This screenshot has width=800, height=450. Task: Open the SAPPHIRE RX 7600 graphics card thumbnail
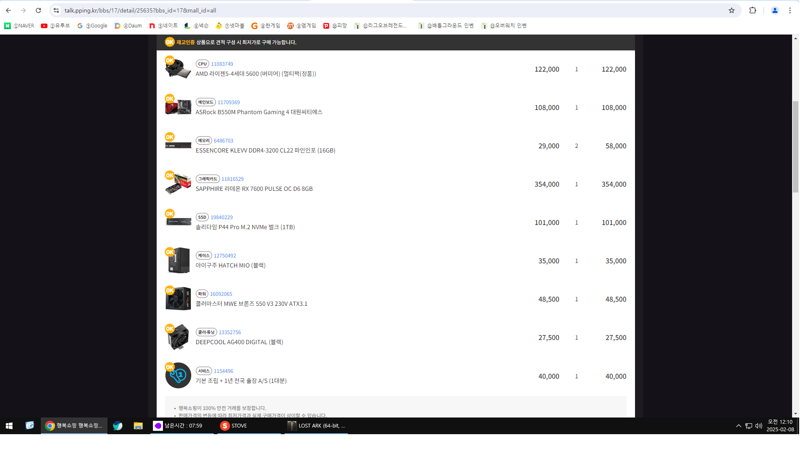(178, 184)
